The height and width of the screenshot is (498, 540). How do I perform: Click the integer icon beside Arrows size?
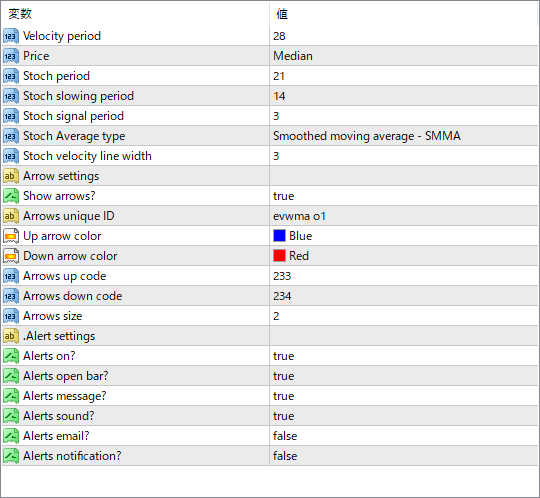[11, 316]
